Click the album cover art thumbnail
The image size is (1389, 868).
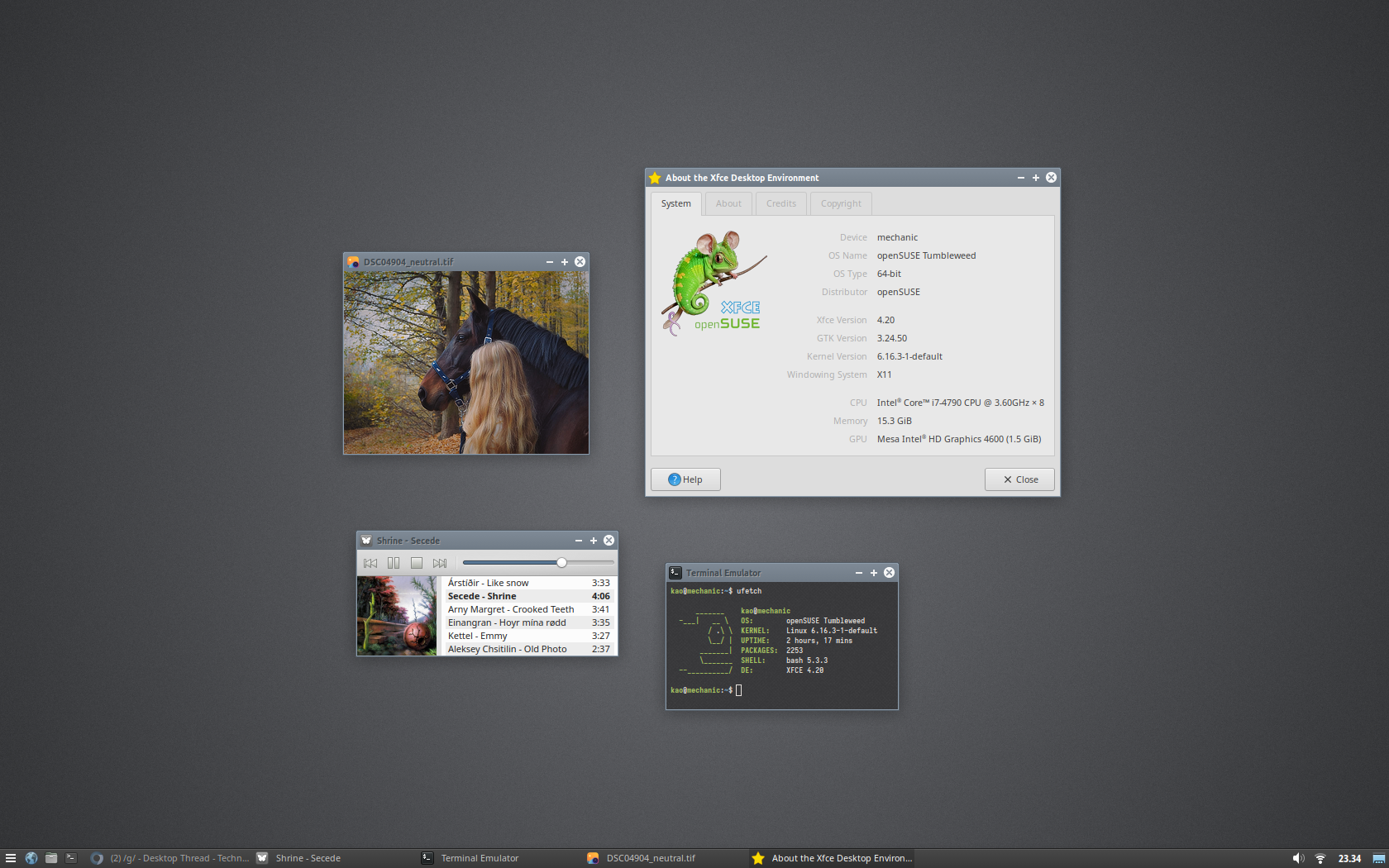(397, 616)
